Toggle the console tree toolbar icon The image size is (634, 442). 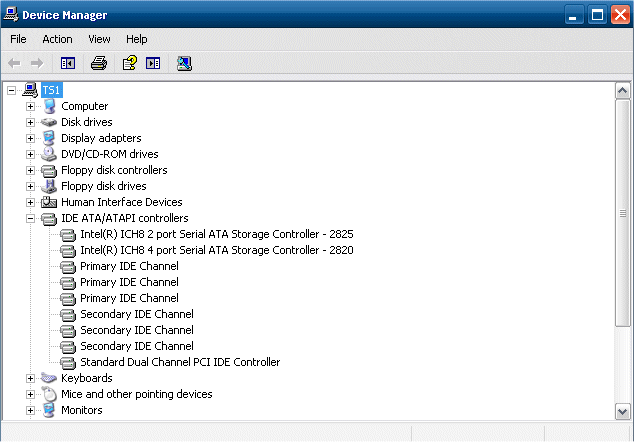coord(68,63)
